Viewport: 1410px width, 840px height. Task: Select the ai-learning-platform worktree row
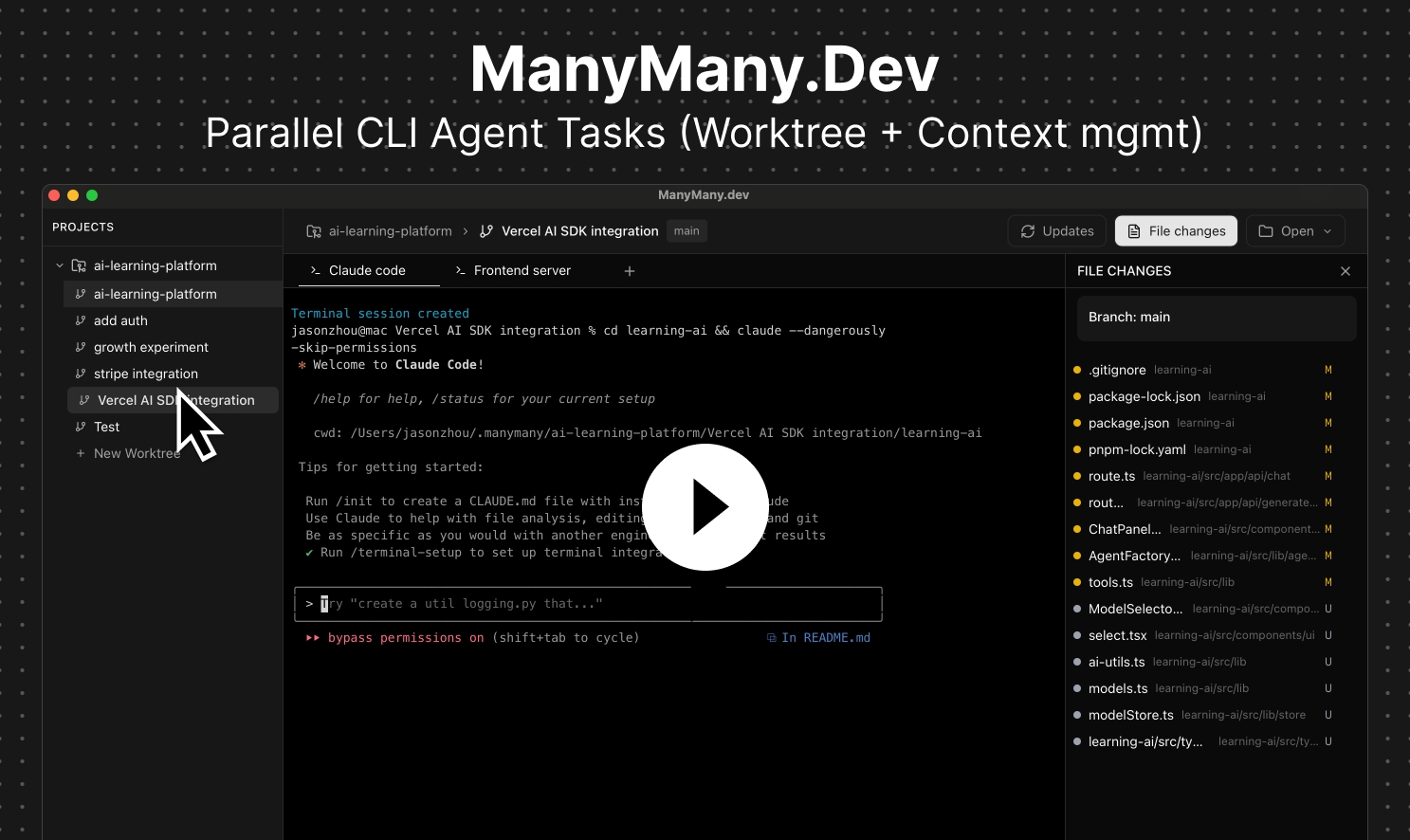pos(173,294)
